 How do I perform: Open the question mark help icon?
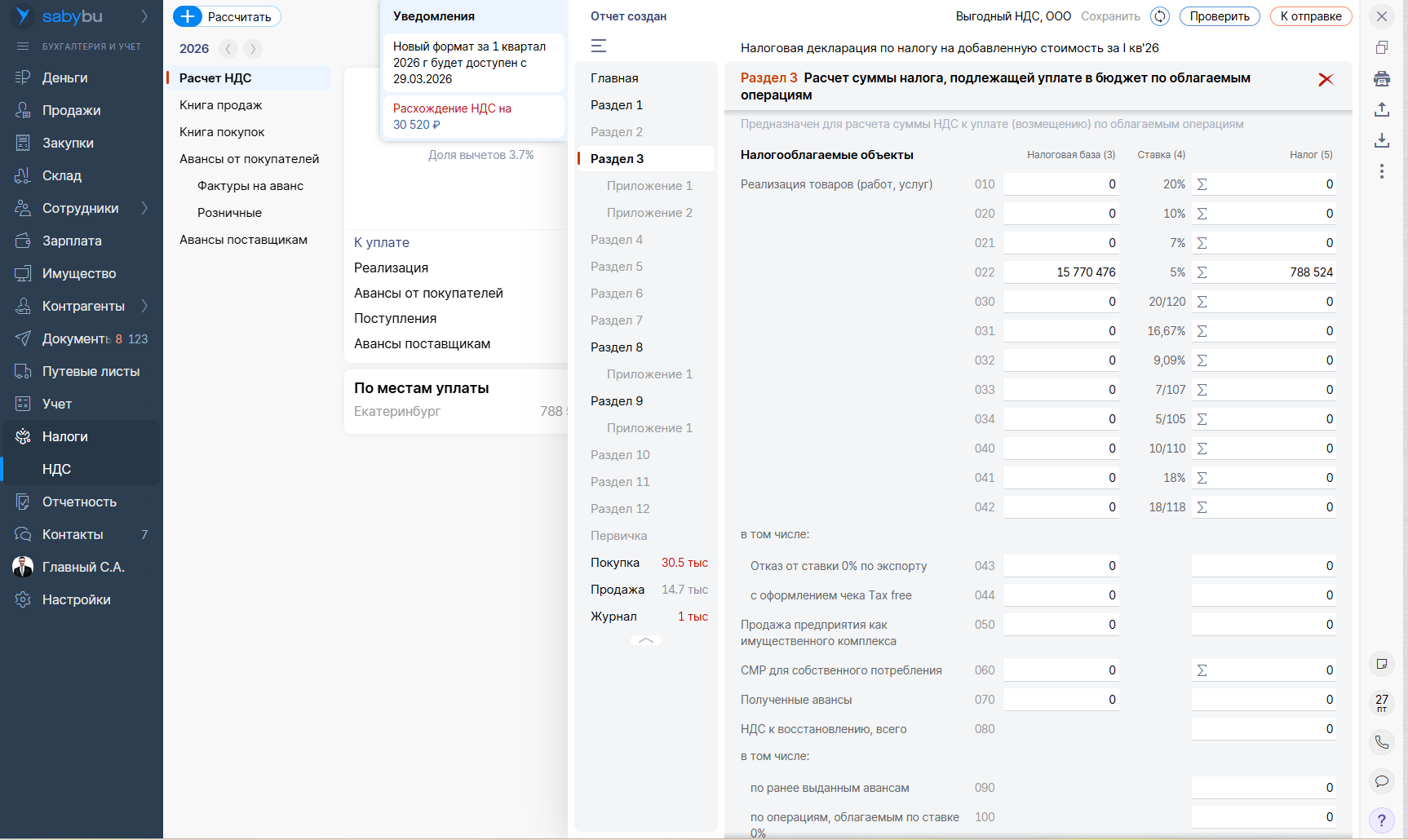pos(1381,820)
